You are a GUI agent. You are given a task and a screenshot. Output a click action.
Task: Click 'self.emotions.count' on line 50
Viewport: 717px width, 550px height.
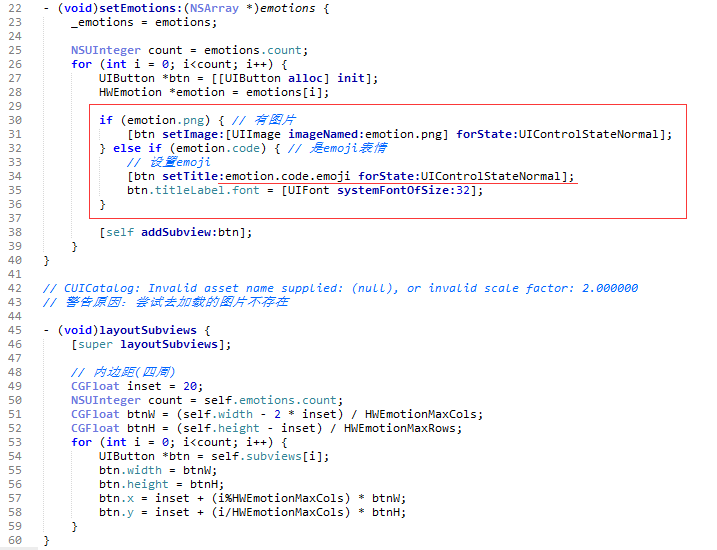coord(270,400)
